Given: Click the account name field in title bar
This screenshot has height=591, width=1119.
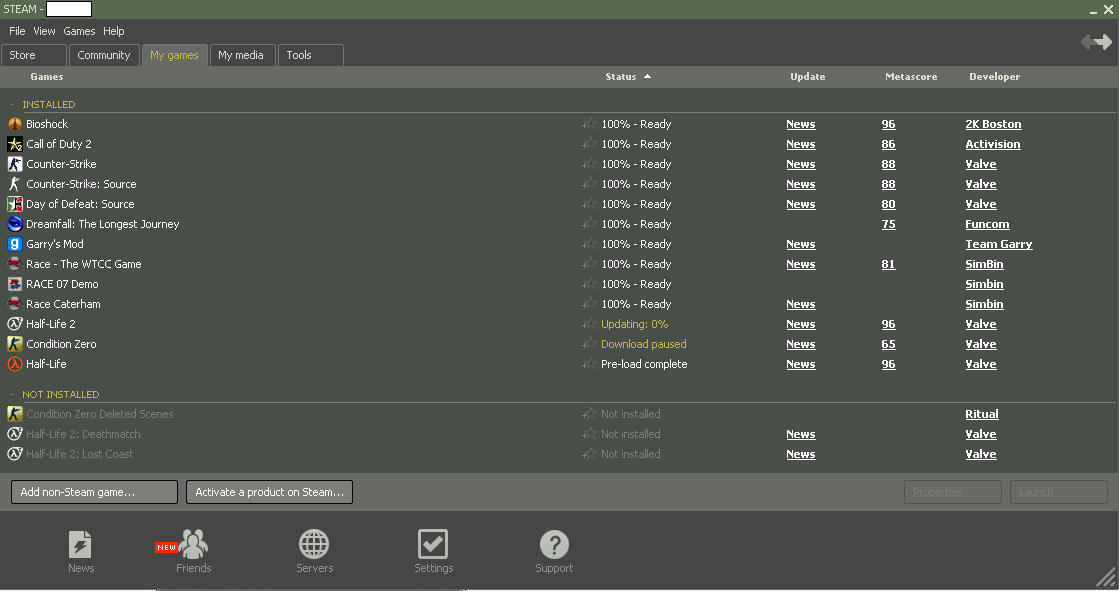Looking at the screenshot, I should click(69, 9).
